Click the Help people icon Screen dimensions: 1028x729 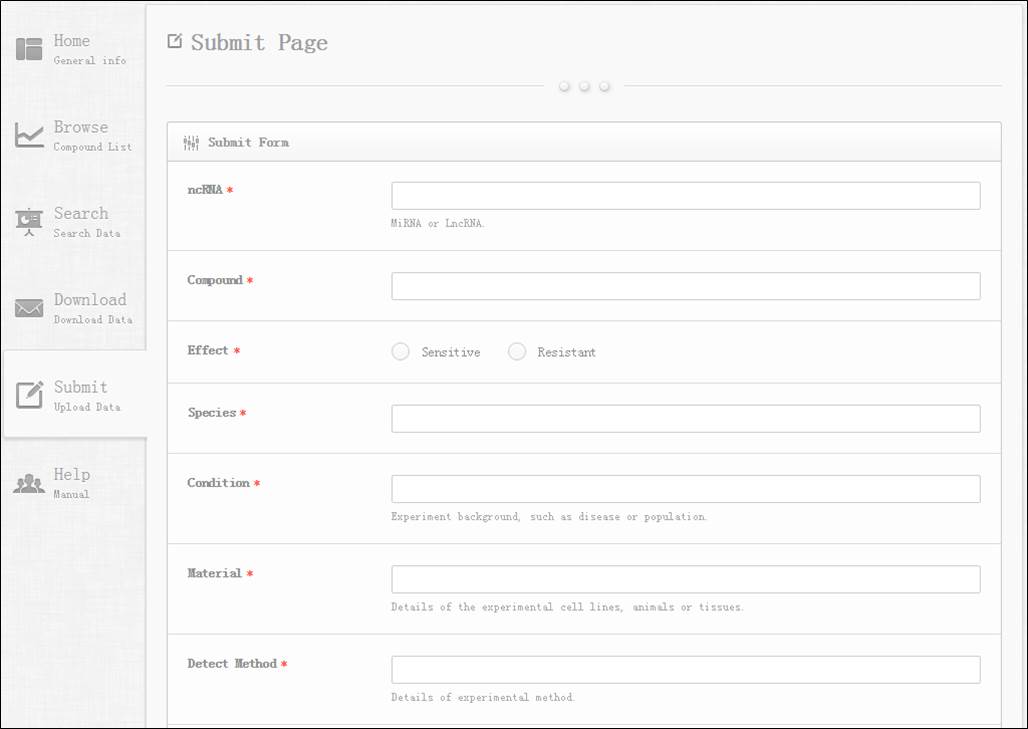click(29, 484)
